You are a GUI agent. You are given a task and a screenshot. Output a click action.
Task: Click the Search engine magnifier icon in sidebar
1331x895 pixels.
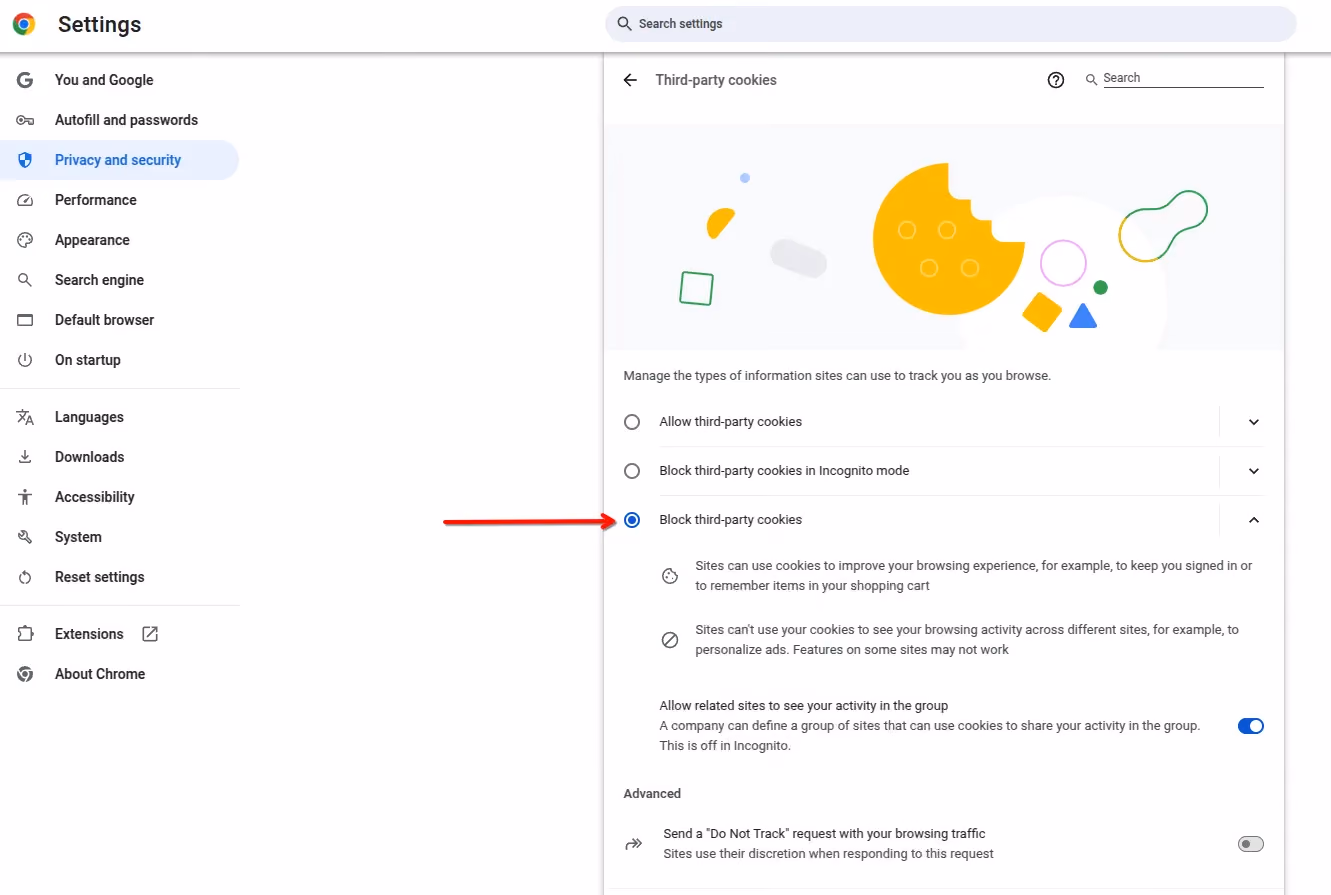25,280
